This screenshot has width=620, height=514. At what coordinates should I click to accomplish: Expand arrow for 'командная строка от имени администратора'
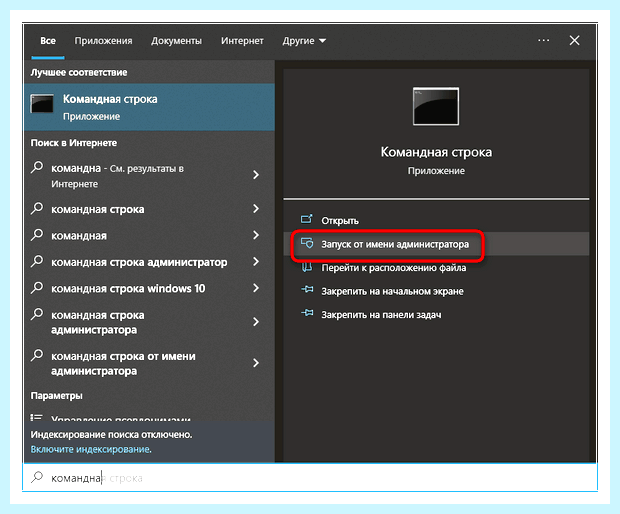[256, 363]
